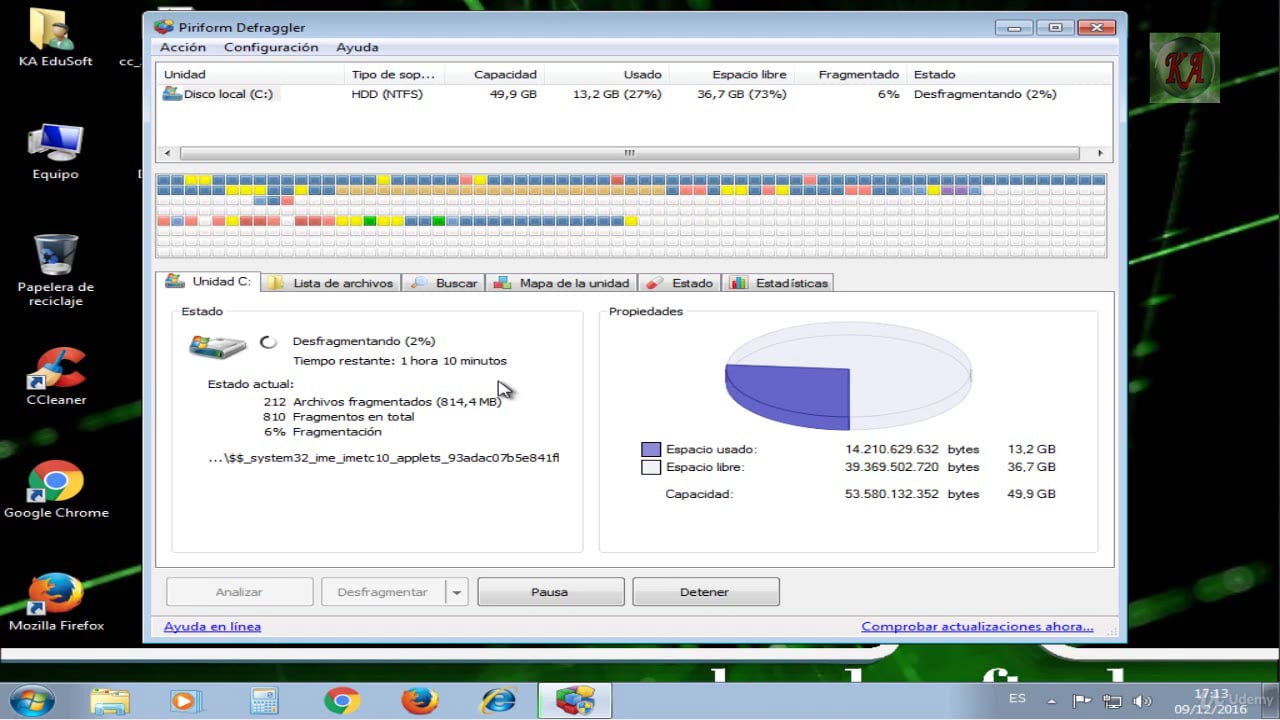Click the network icon in the system tray
The height and width of the screenshot is (720, 1280).
tap(1112, 701)
